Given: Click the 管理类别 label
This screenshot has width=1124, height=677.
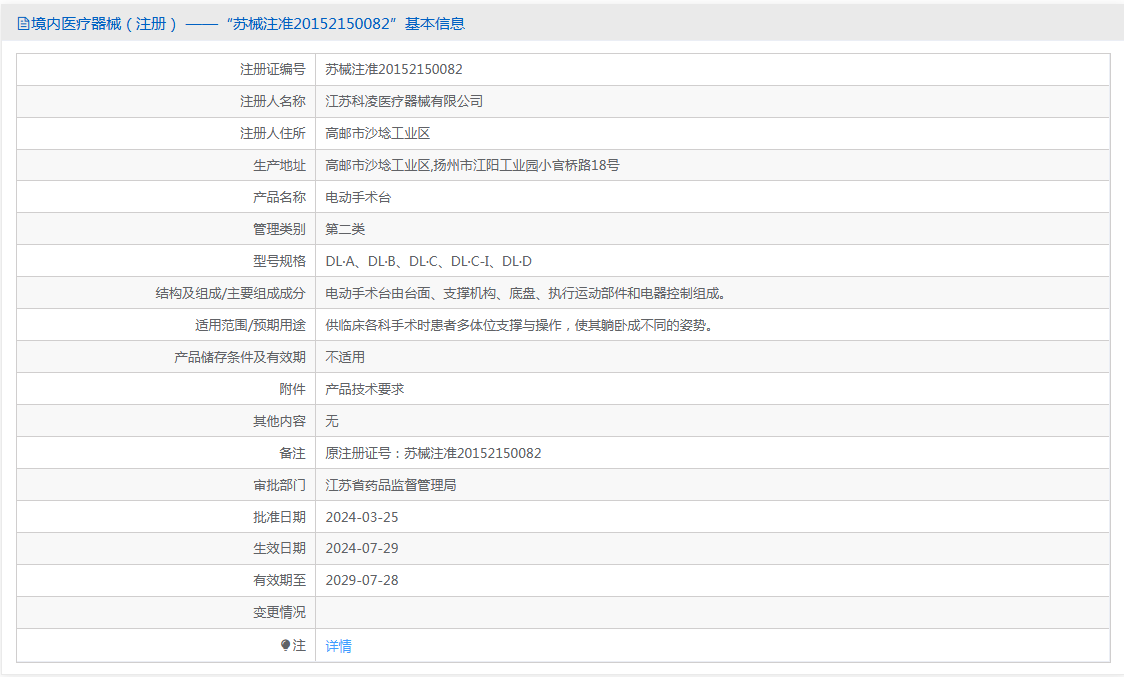Looking at the screenshot, I should tap(280, 229).
